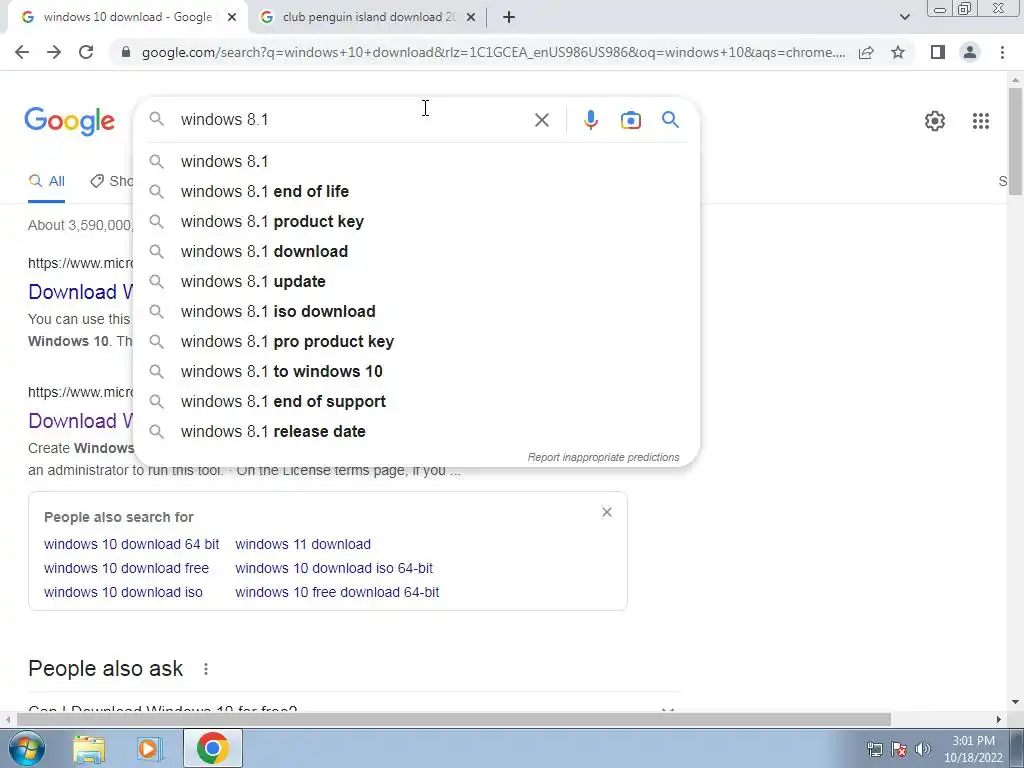
Task: Start a voice search with microphone
Action: (590, 120)
